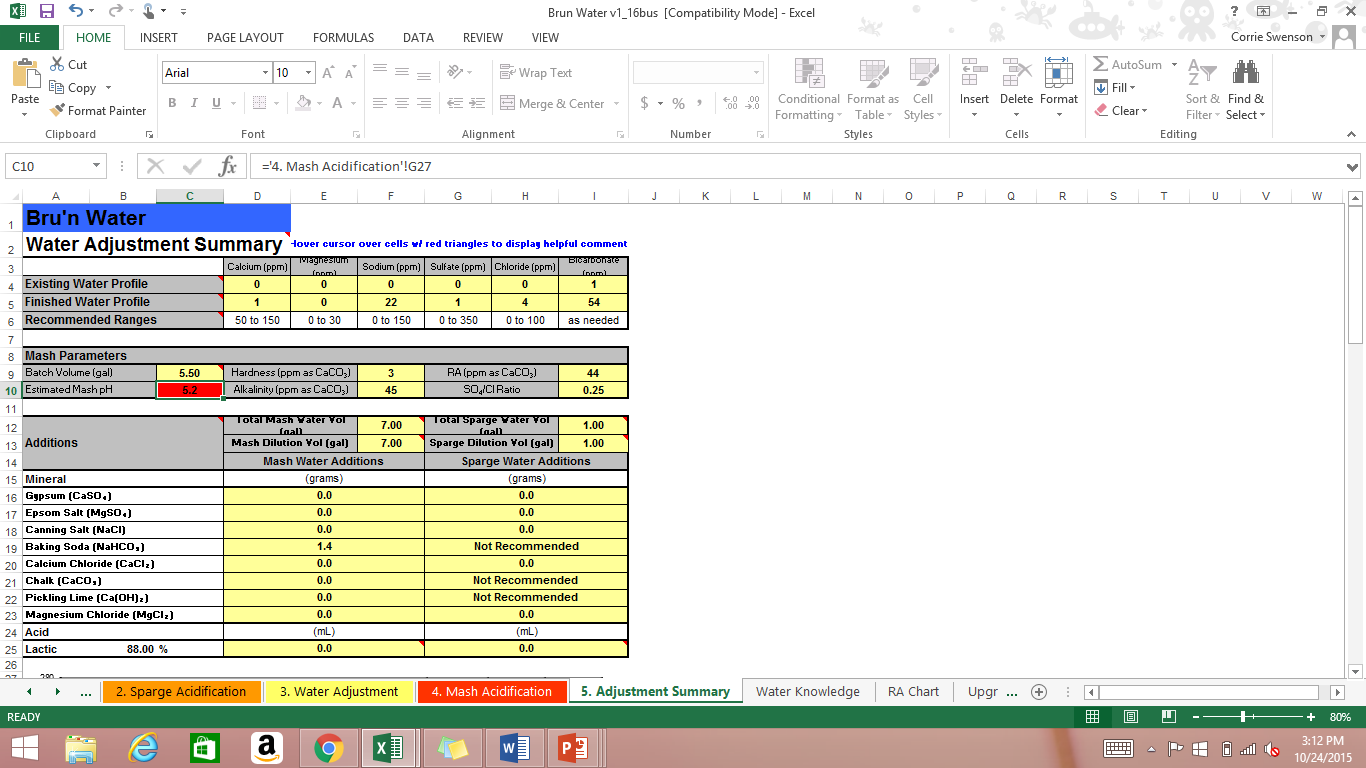
Task: Click insert function fx icon
Action: [x=228, y=166]
